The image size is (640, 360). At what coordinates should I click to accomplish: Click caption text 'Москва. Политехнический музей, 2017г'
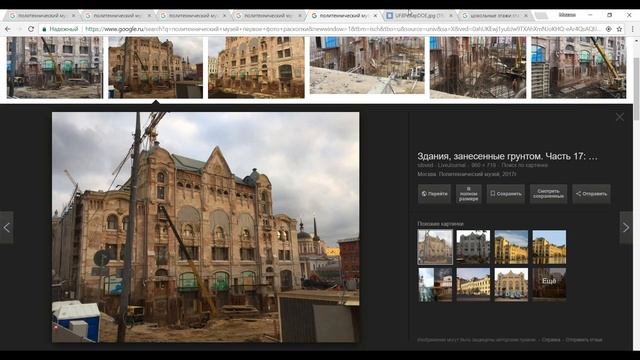[x=467, y=174]
